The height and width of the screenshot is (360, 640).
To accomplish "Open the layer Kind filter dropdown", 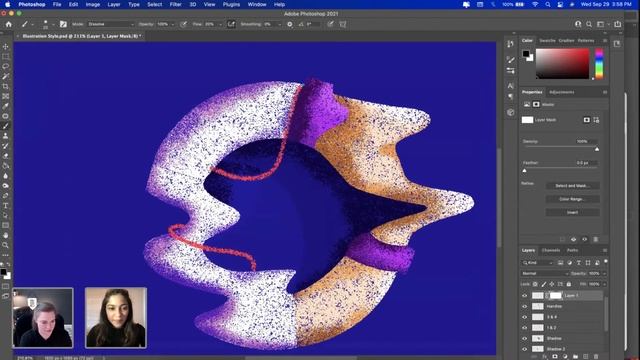I will click(538, 263).
